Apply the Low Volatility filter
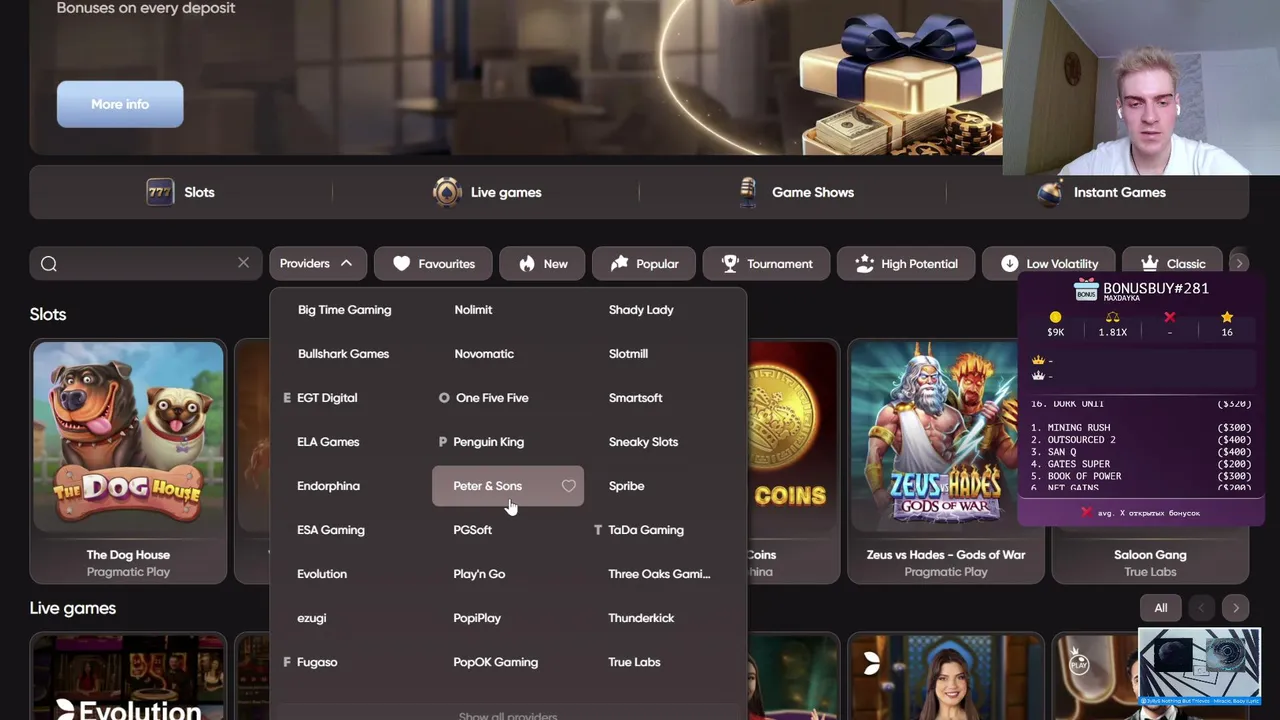The height and width of the screenshot is (720, 1280). [x=1048, y=264]
